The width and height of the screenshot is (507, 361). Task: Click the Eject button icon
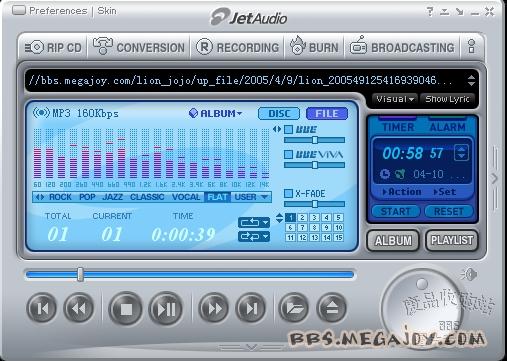pyautogui.click(x=332, y=308)
